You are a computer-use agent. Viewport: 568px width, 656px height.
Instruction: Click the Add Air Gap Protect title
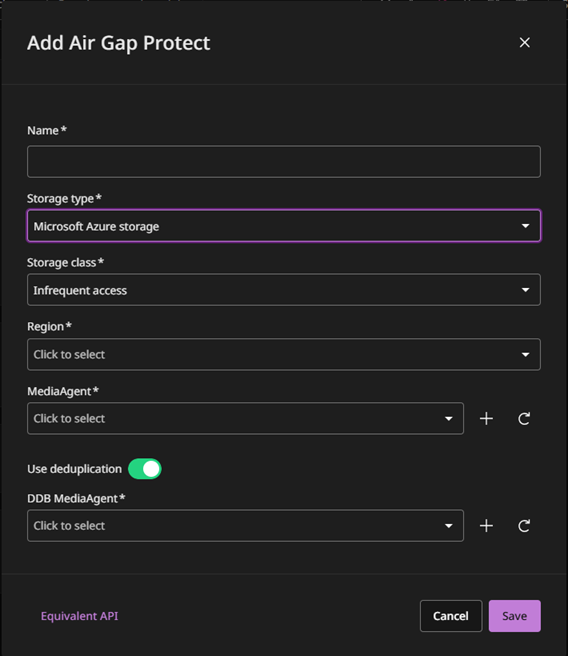(119, 43)
